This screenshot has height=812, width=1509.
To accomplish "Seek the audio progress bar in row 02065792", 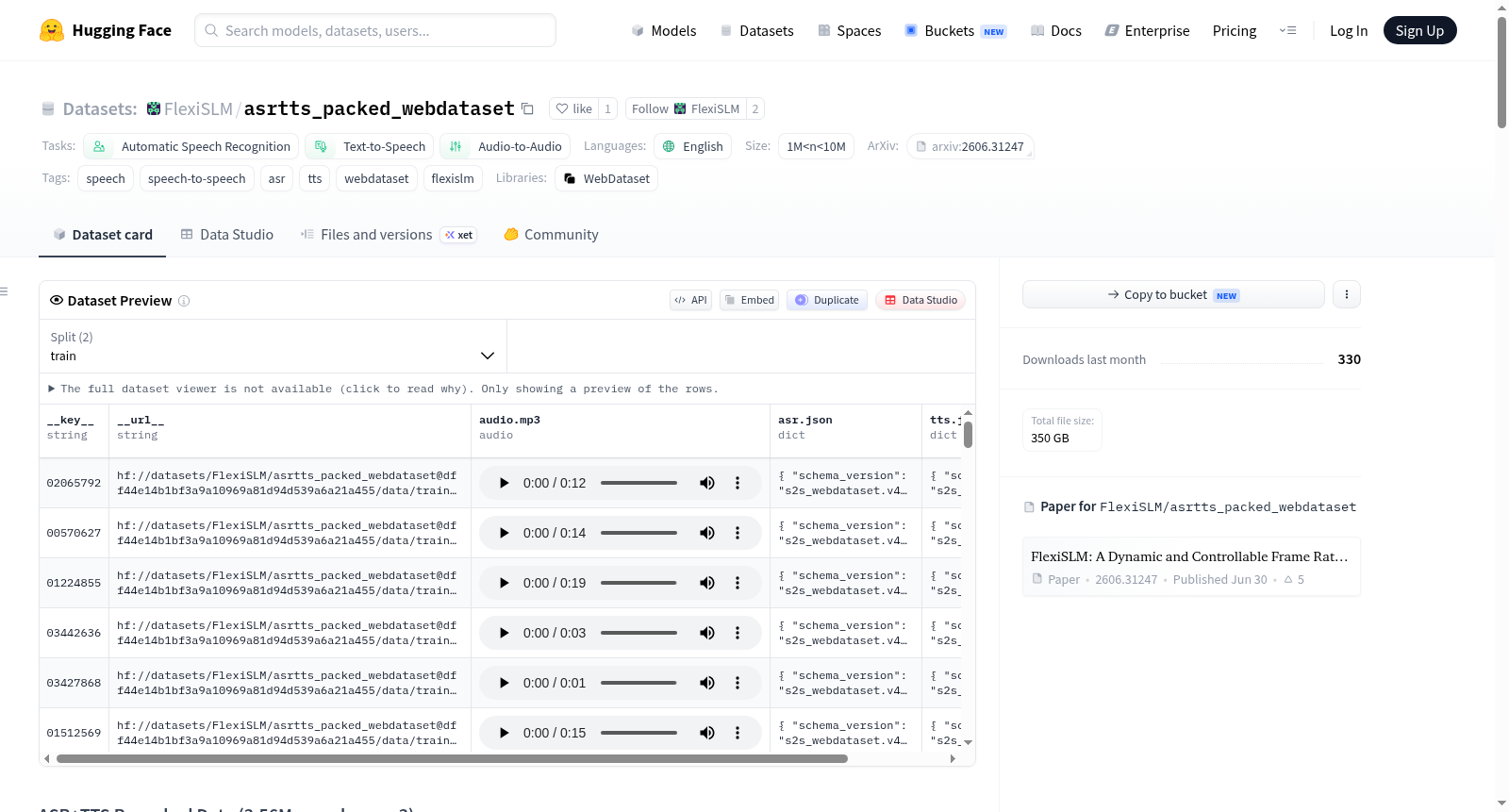I will click(638, 483).
